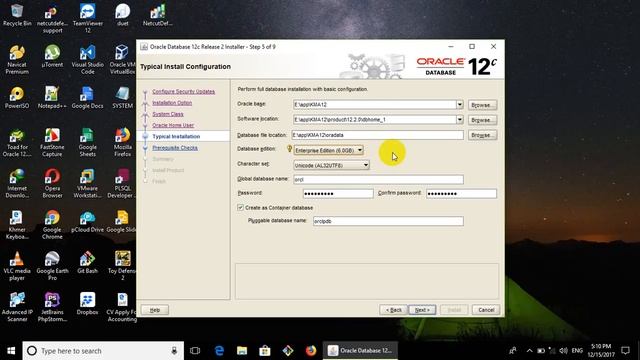Click the Global database name field
The width and height of the screenshot is (640, 360).
coord(378,180)
